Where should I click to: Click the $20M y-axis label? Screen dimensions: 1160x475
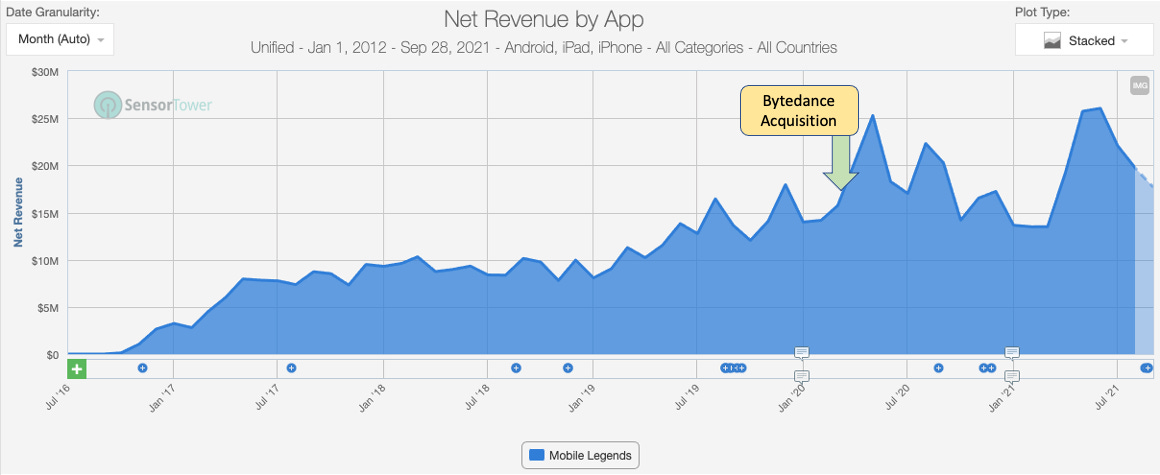[47, 166]
